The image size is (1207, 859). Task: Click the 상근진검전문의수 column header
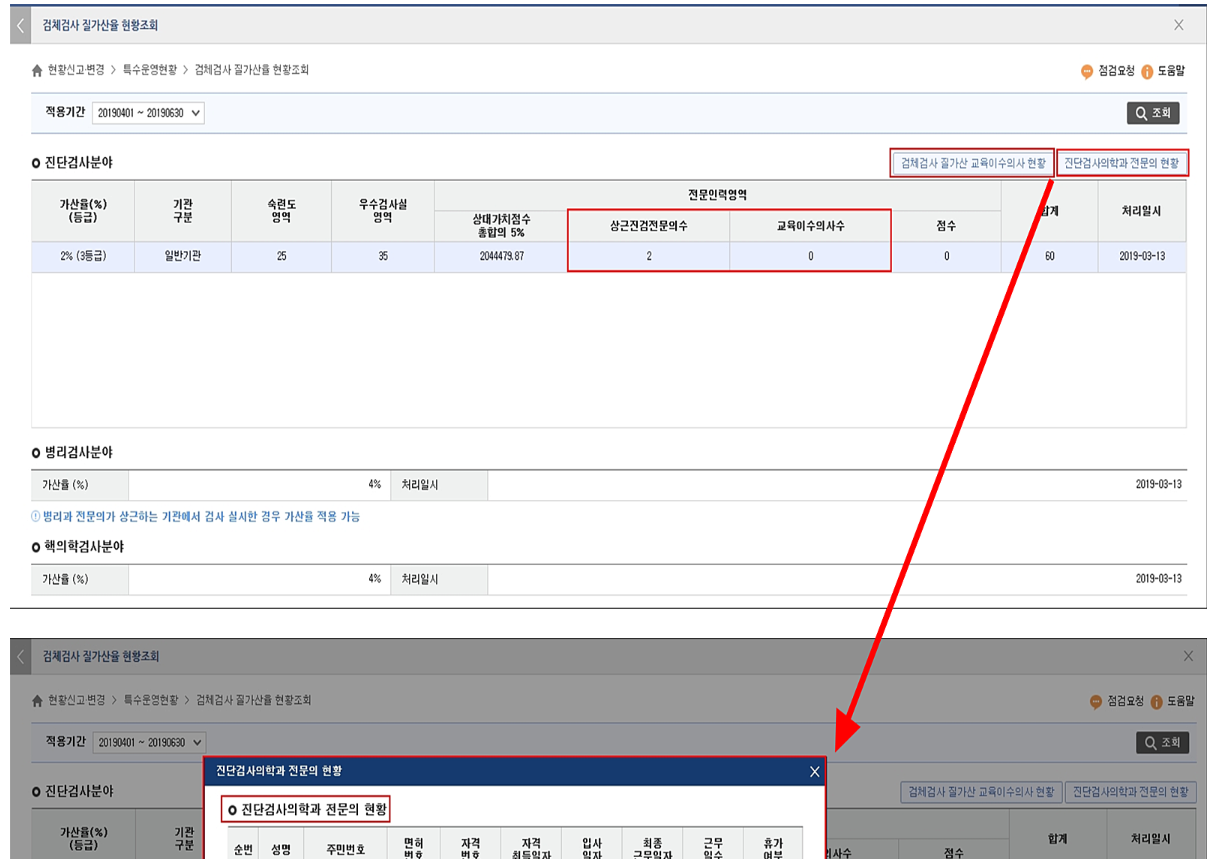click(x=648, y=226)
